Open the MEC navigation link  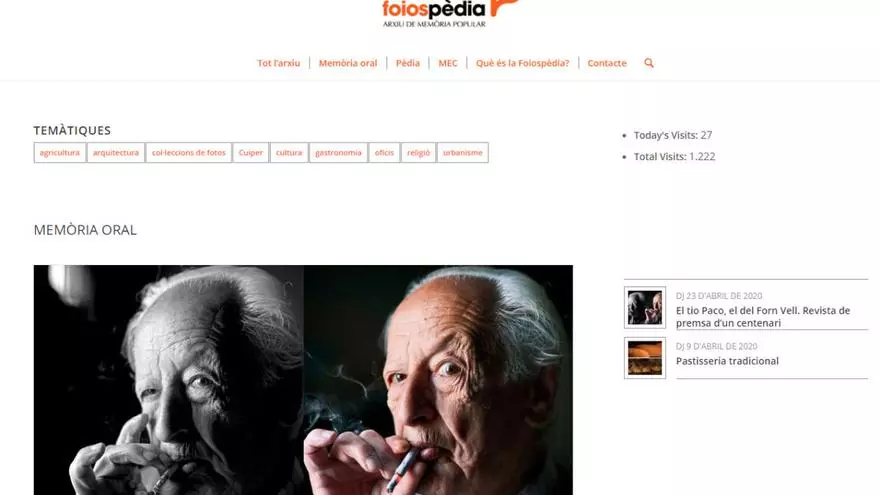pyautogui.click(x=448, y=63)
